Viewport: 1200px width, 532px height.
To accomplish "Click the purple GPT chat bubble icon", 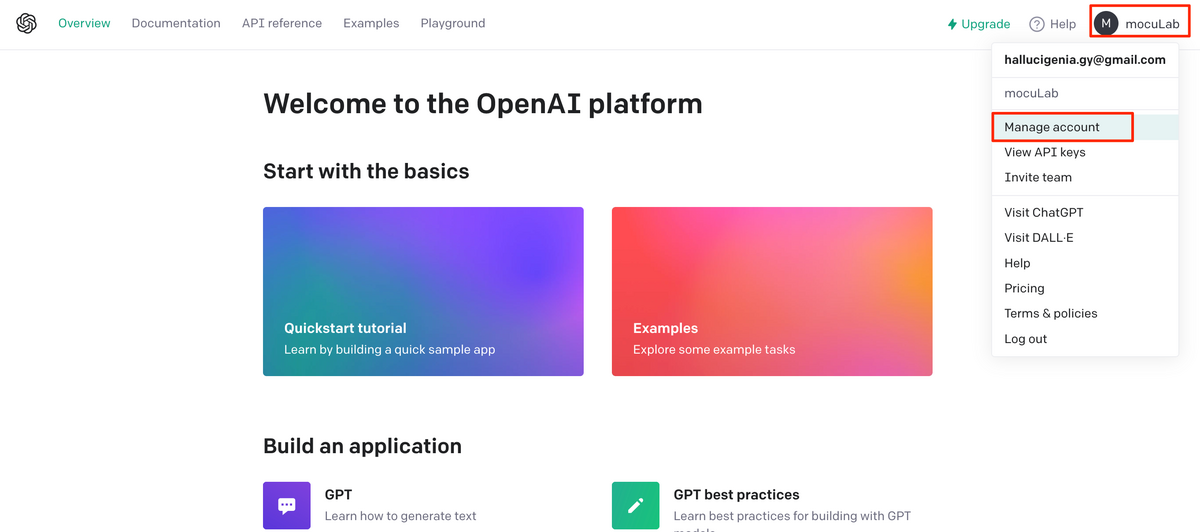I will tap(287, 505).
